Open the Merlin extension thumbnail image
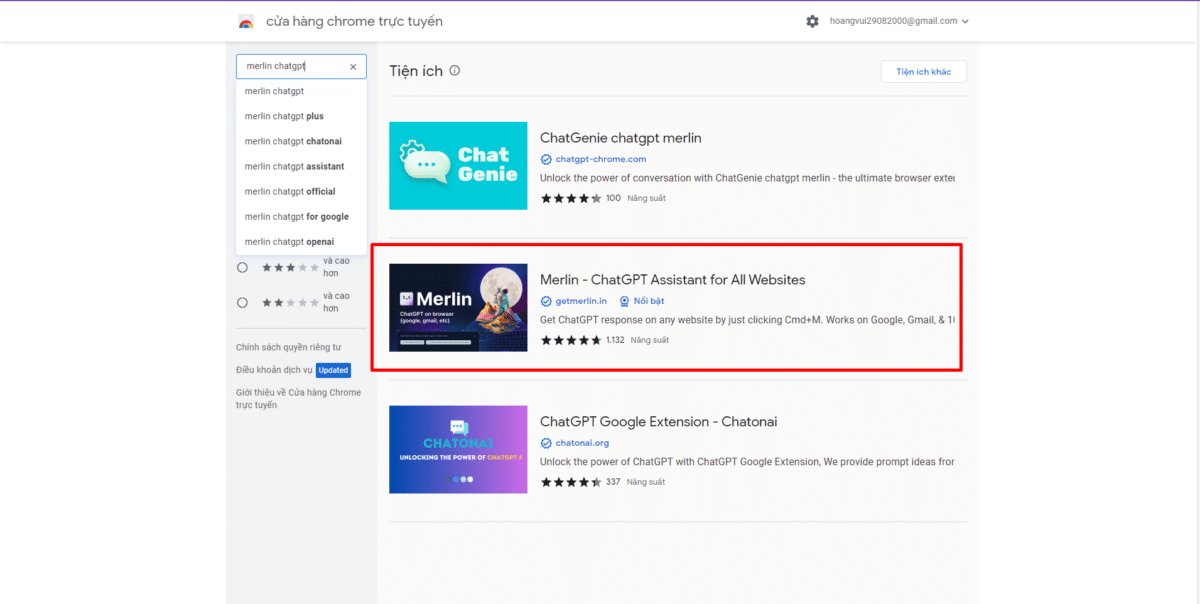The width and height of the screenshot is (1200, 604). [458, 308]
